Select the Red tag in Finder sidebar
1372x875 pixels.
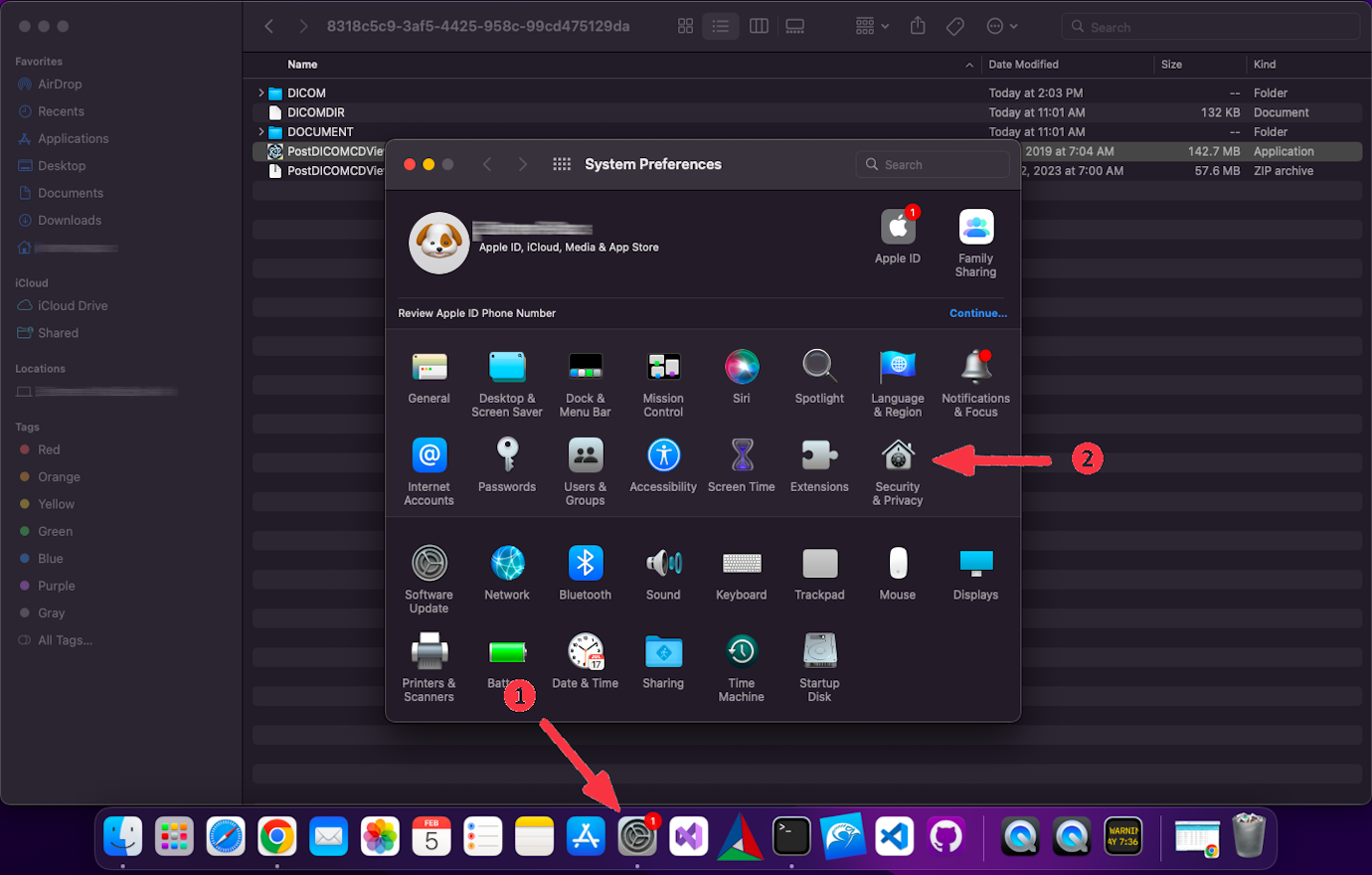pyautogui.click(x=47, y=449)
